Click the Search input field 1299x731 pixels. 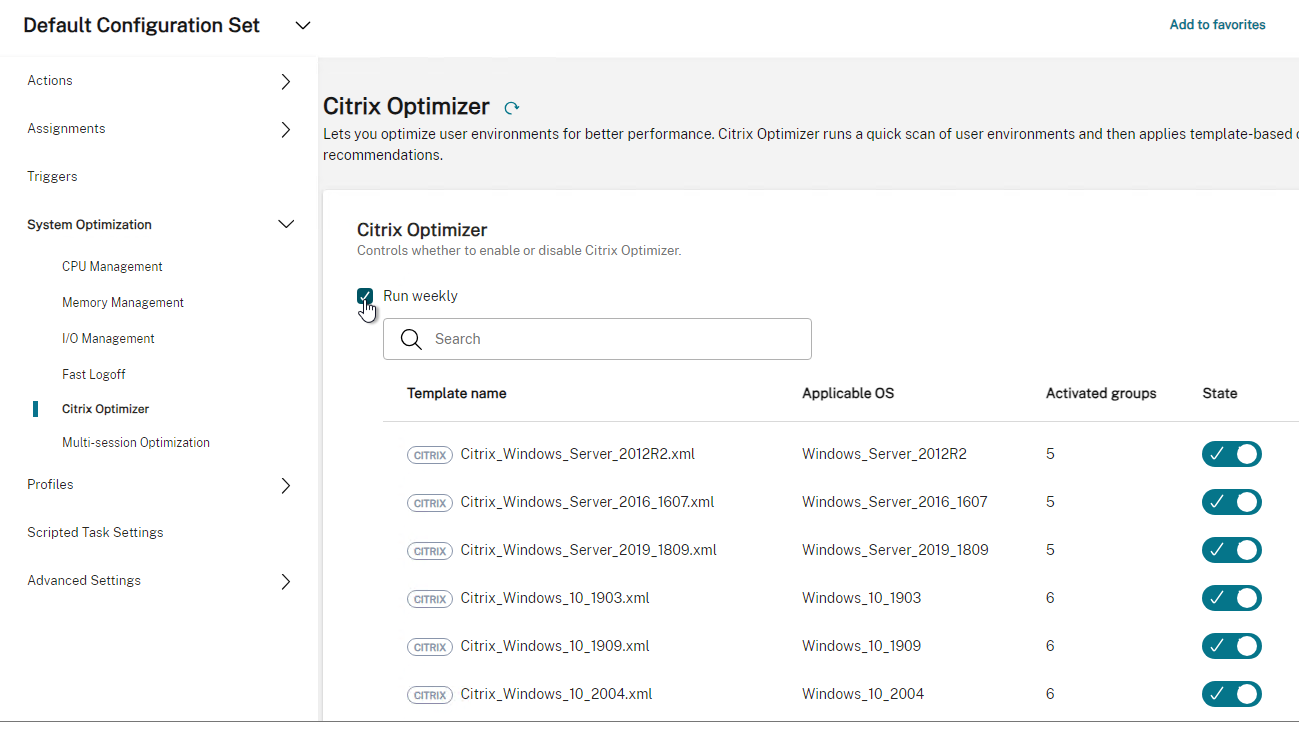coord(597,339)
